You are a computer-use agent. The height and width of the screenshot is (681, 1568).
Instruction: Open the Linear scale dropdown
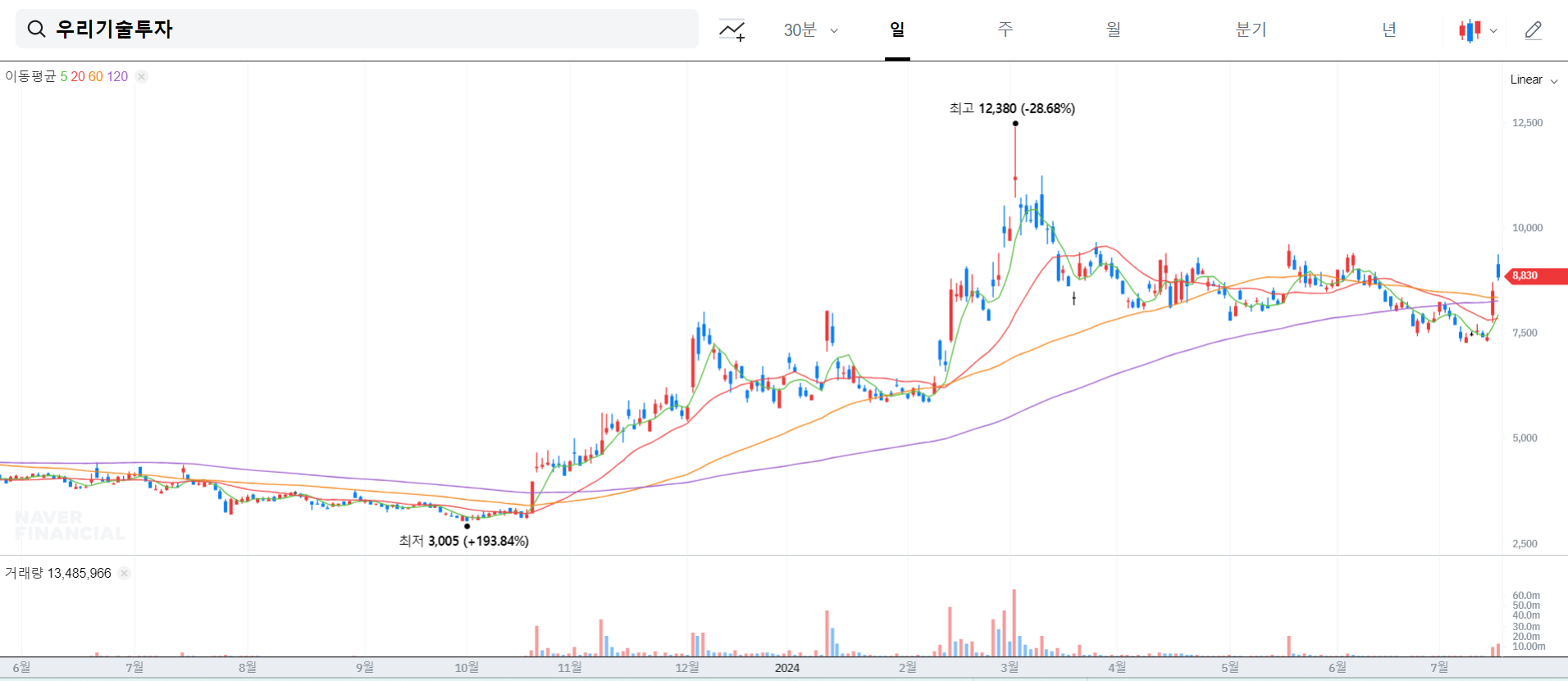[1534, 79]
